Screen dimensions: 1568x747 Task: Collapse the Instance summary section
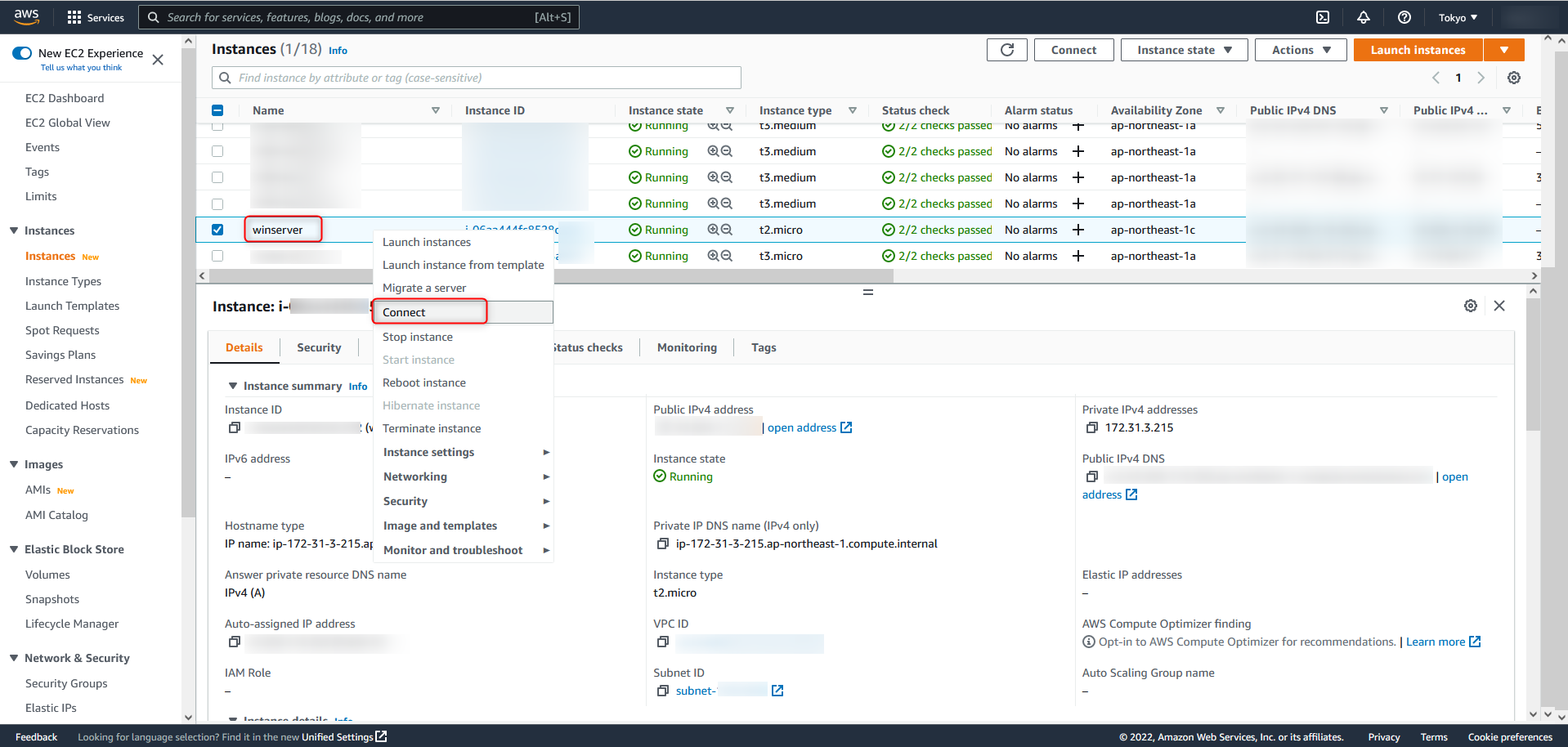coord(233,386)
